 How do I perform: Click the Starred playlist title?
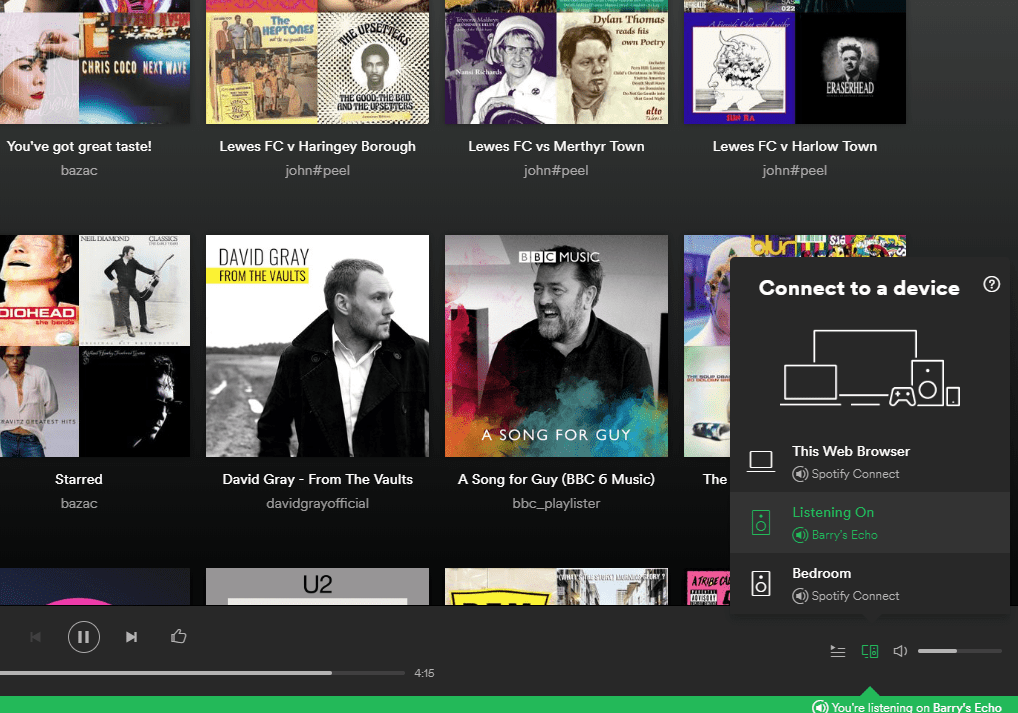pyautogui.click(x=79, y=479)
